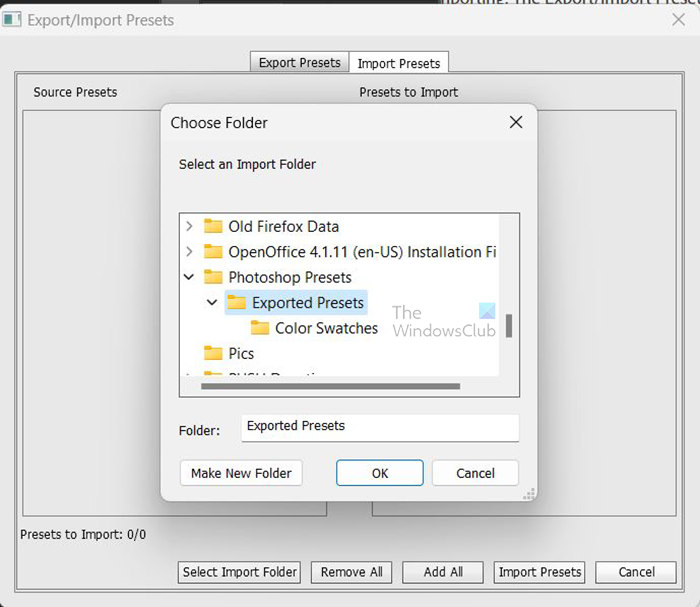This screenshot has height=607, width=700.
Task: Collapse the Photoshop Presets folder
Action: tap(189, 277)
